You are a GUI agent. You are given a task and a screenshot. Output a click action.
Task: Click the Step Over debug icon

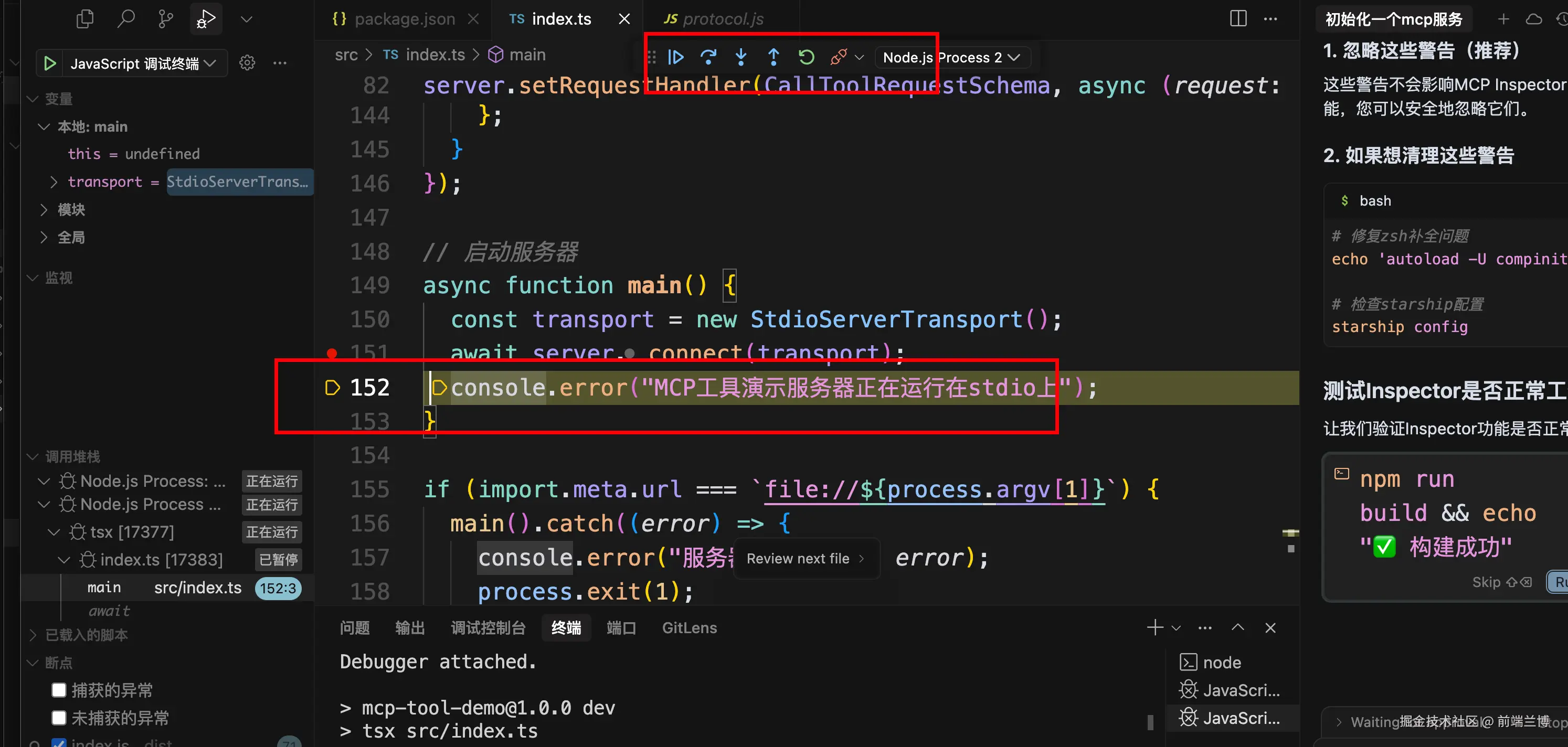[x=708, y=57]
